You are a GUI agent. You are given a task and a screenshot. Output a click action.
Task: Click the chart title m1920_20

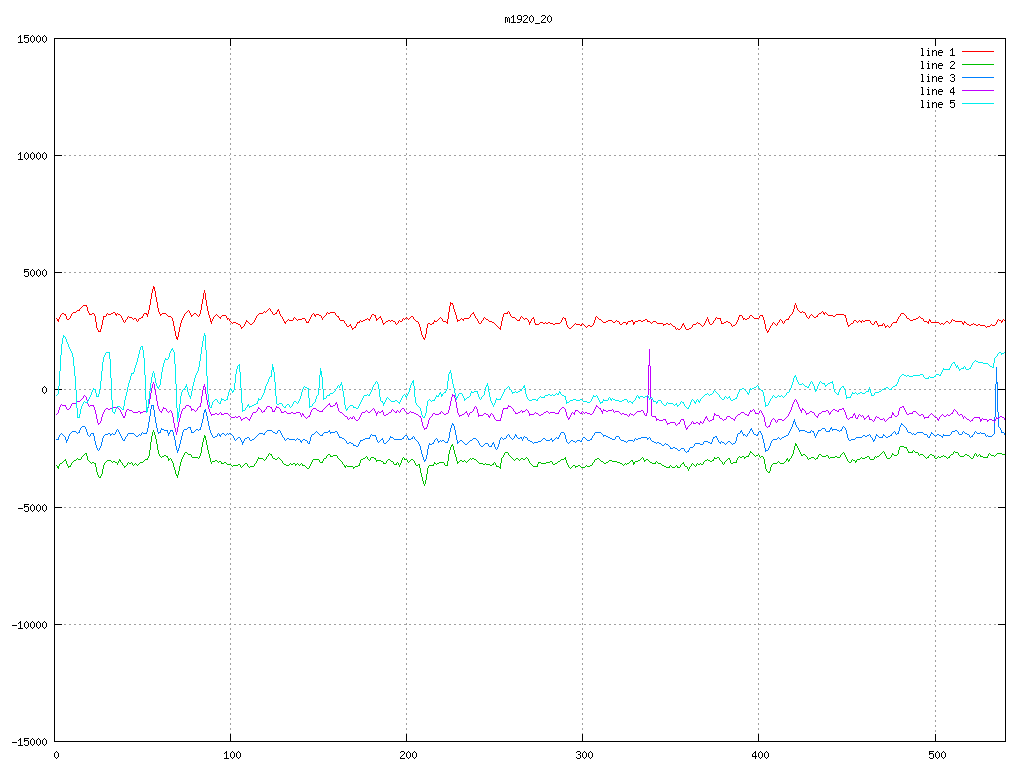pos(528,19)
